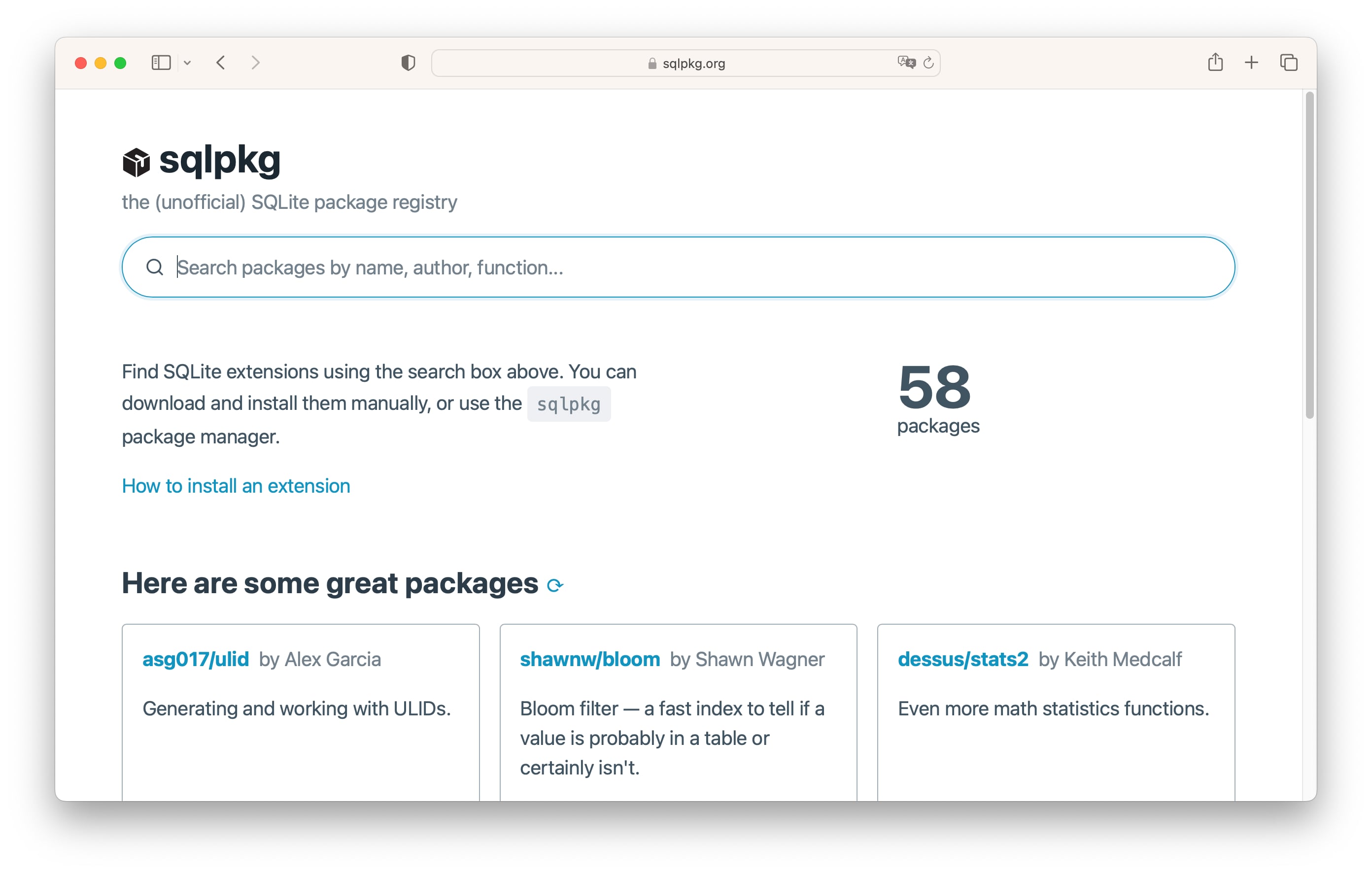The height and width of the screenshot is (874, 1372).
Task: Reload the page with refresh icon
Action: pos(928,63)
